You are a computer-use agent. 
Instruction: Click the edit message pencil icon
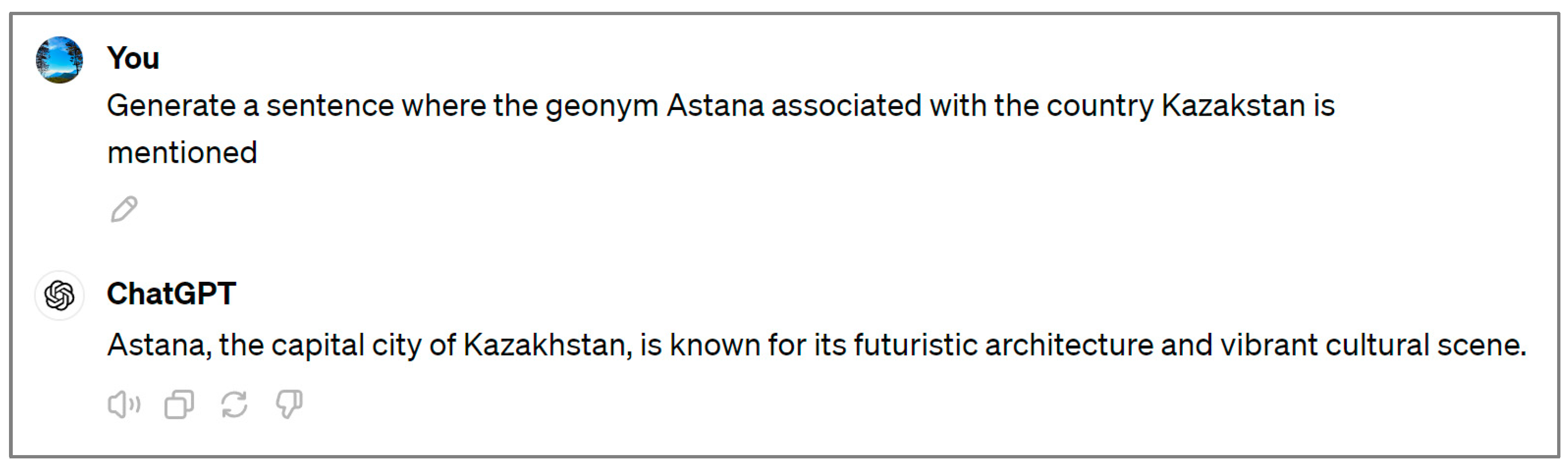point(124,209)
